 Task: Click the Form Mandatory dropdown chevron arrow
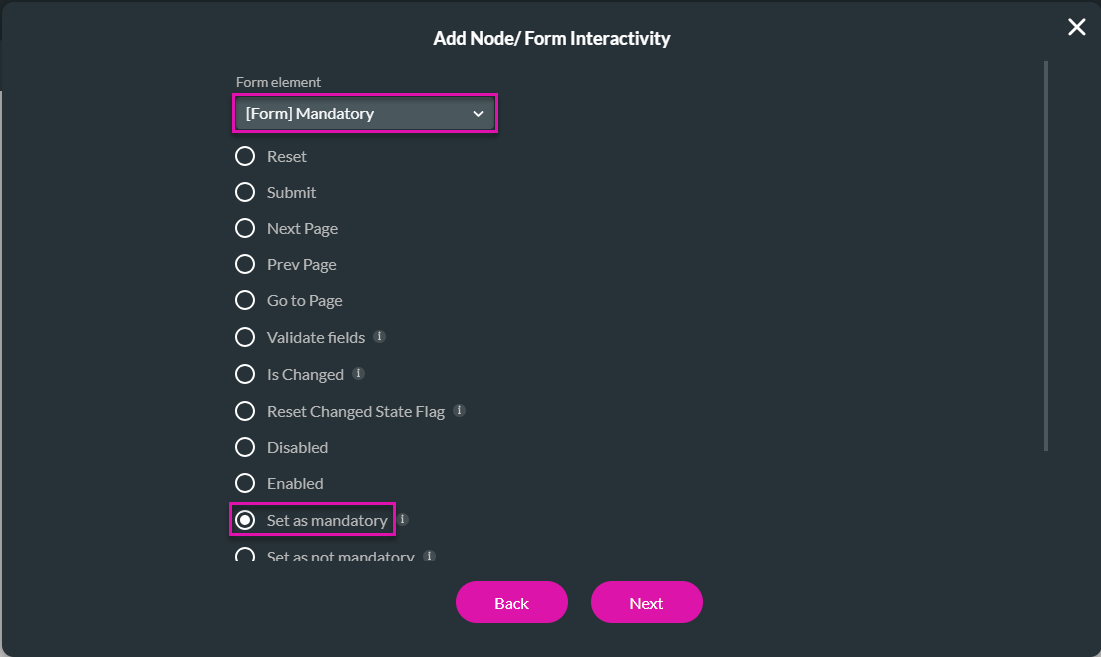[478, 114]
